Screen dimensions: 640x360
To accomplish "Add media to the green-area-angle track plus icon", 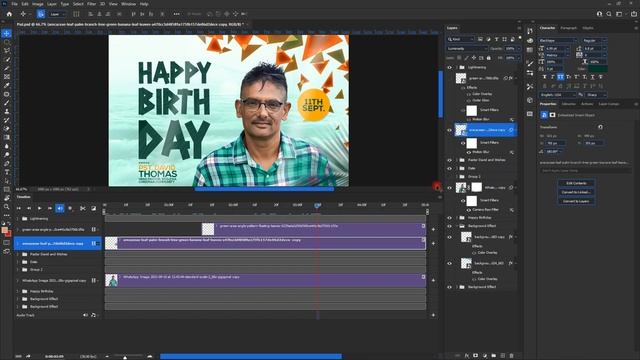I will [433, 229].
